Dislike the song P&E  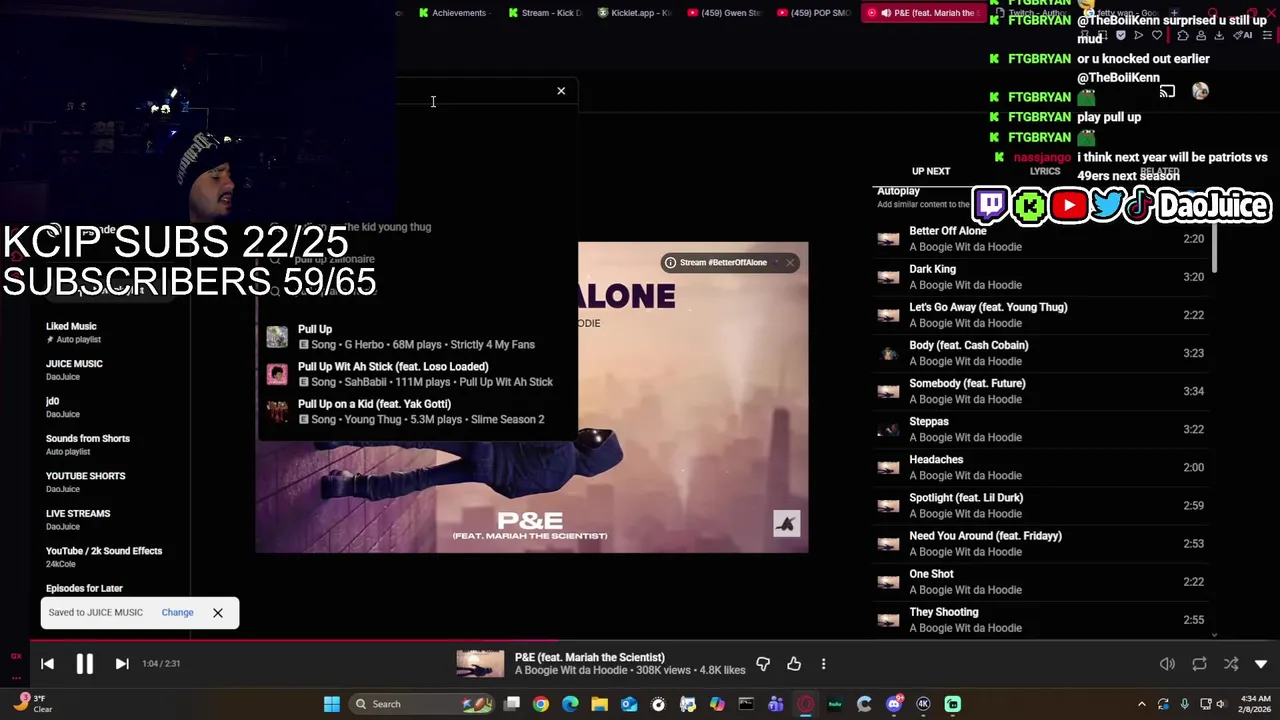tap(763, 664)
